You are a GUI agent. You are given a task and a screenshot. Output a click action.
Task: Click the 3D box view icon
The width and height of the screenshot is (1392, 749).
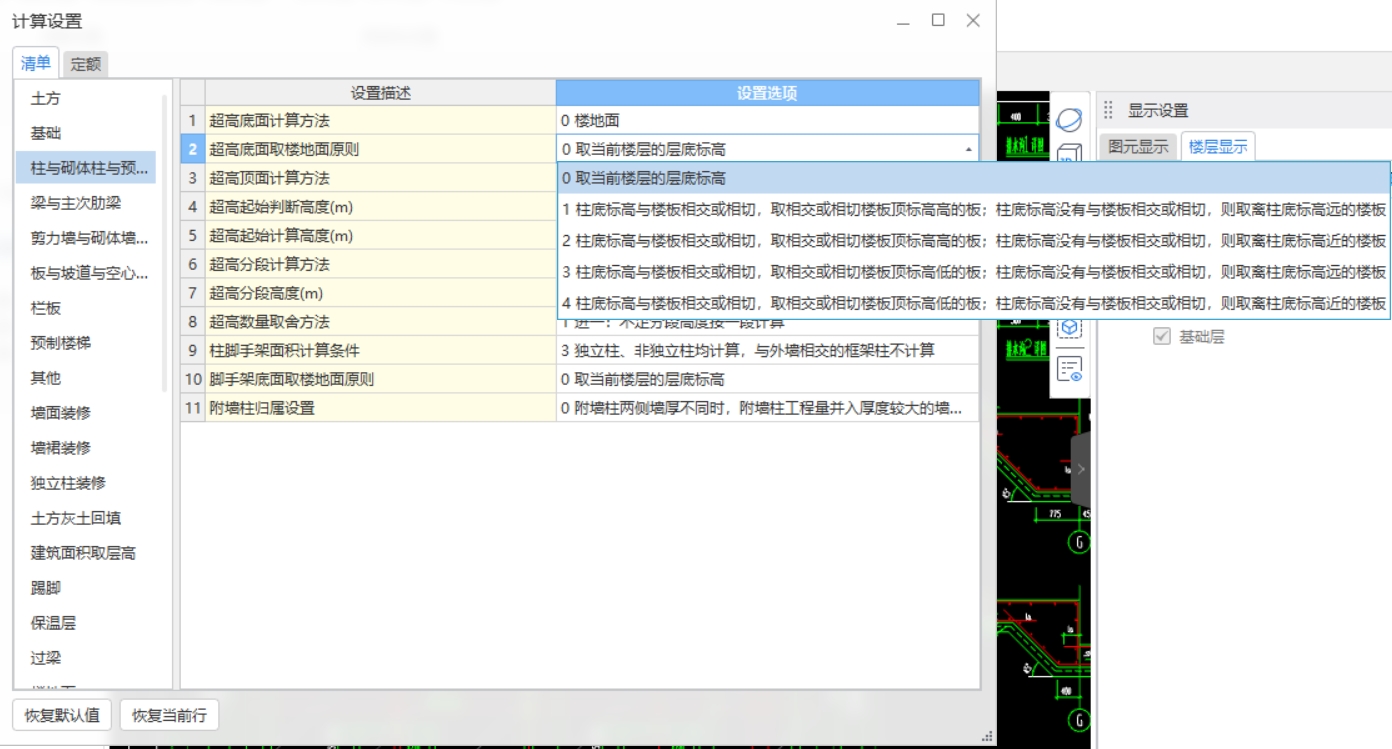click(1068, 152)
